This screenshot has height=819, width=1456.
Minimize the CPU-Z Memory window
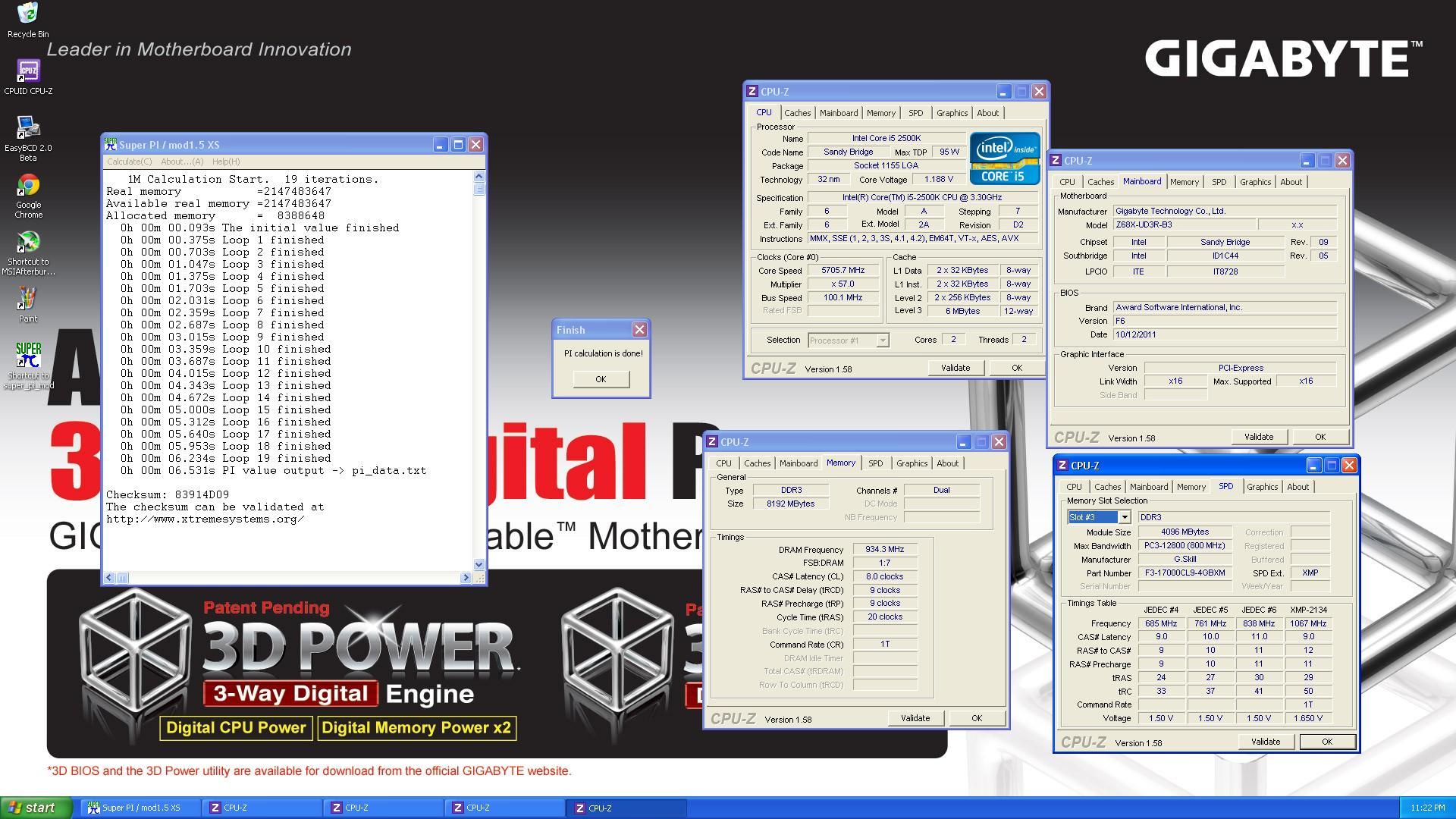click(x=963, y=441)
